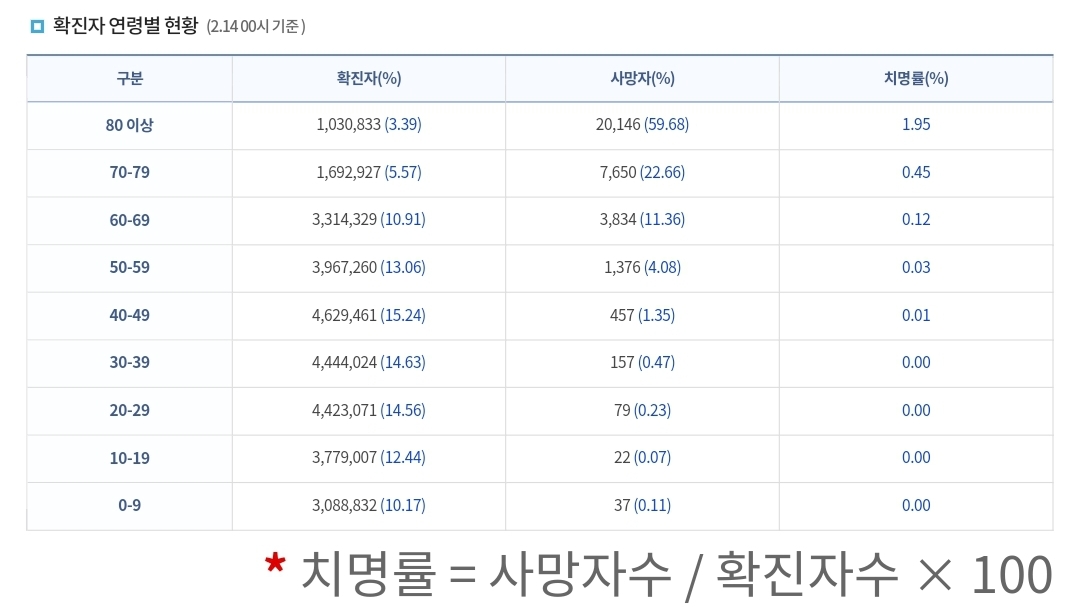The image size is (1080, 607).
Task: Click confirmed cases cell '3,314,329 (10.91)'
Action: [368, 220]
